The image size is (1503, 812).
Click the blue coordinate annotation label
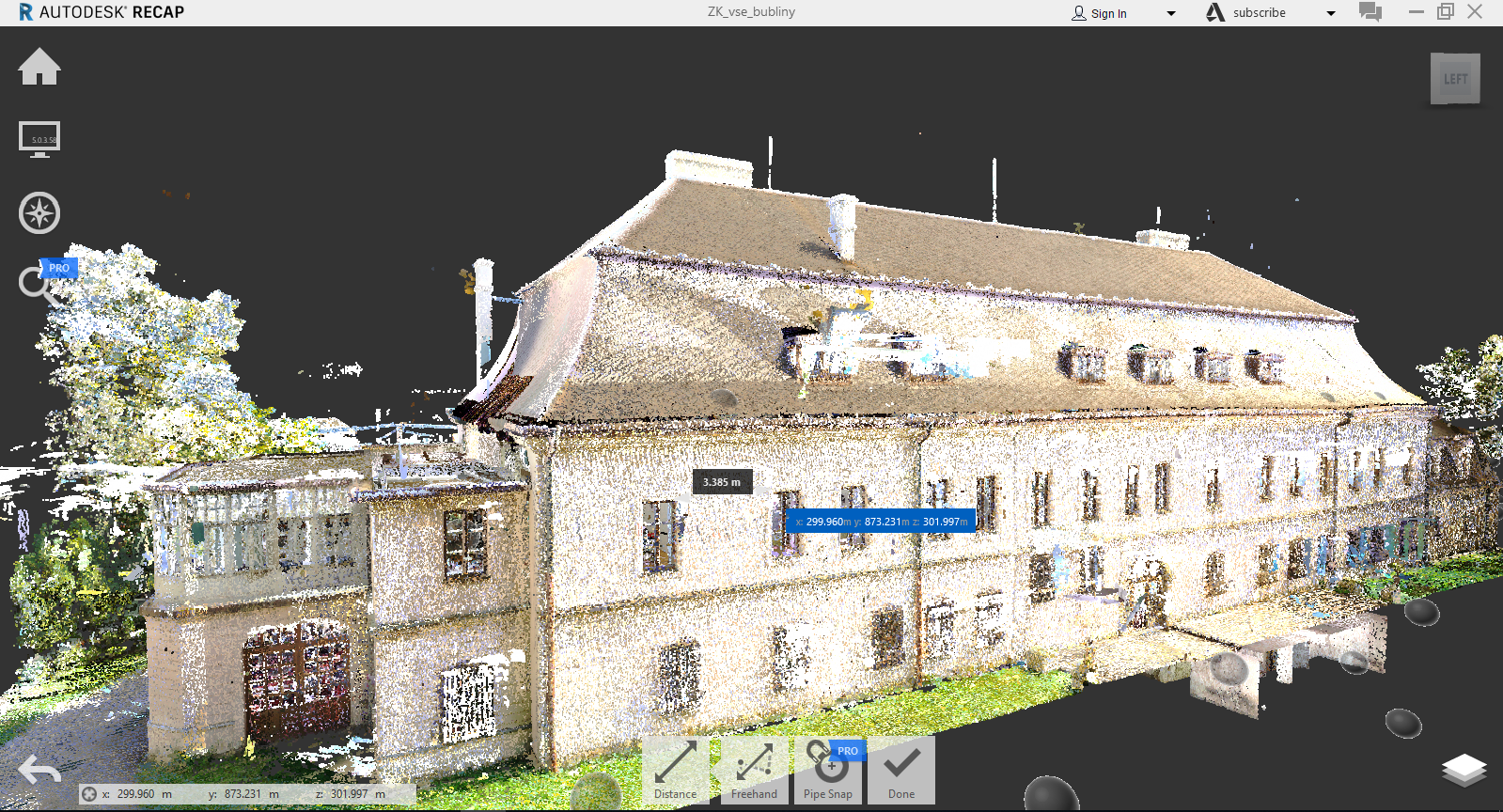coord(880,522)
